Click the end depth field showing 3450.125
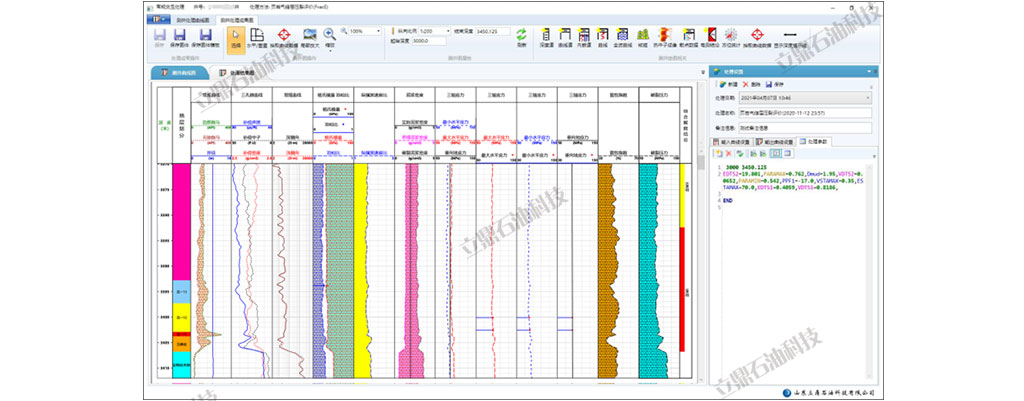 click(492, 31)
